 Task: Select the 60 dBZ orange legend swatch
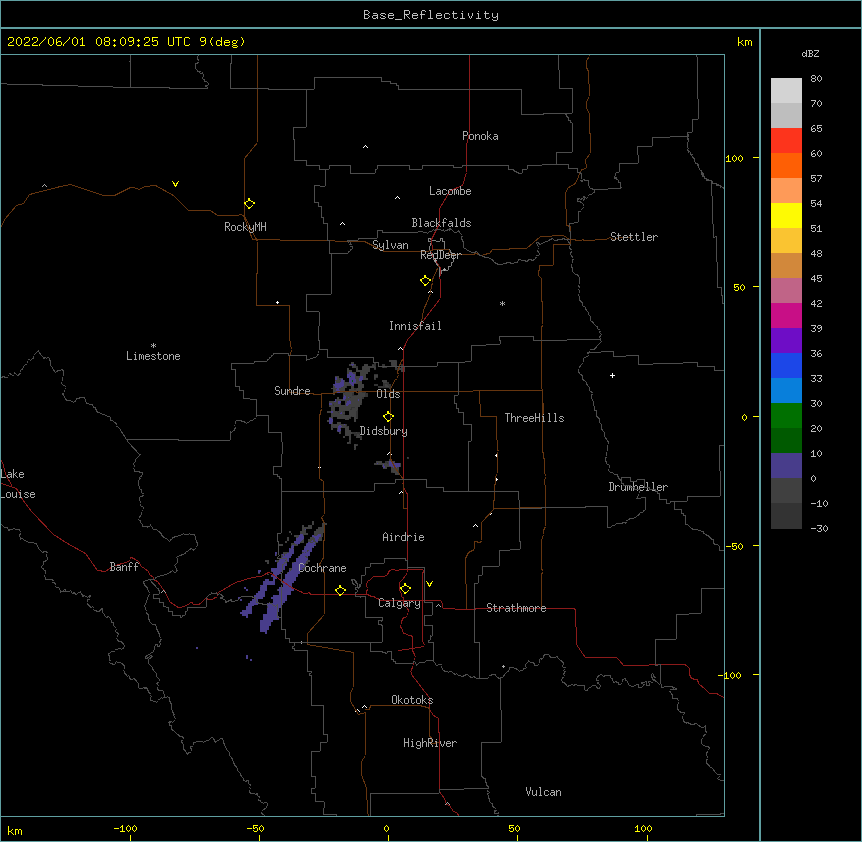pyautogui.click(x=786, y=165)
